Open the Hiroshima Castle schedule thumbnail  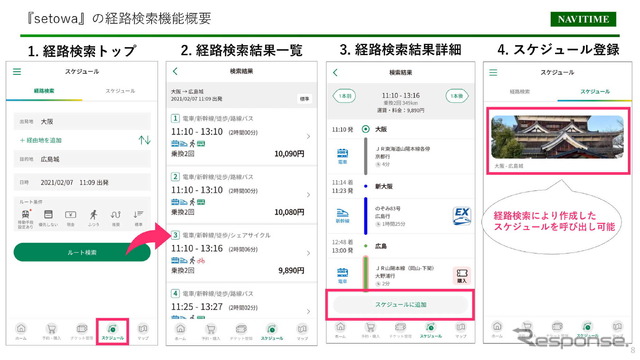(558, 137)
